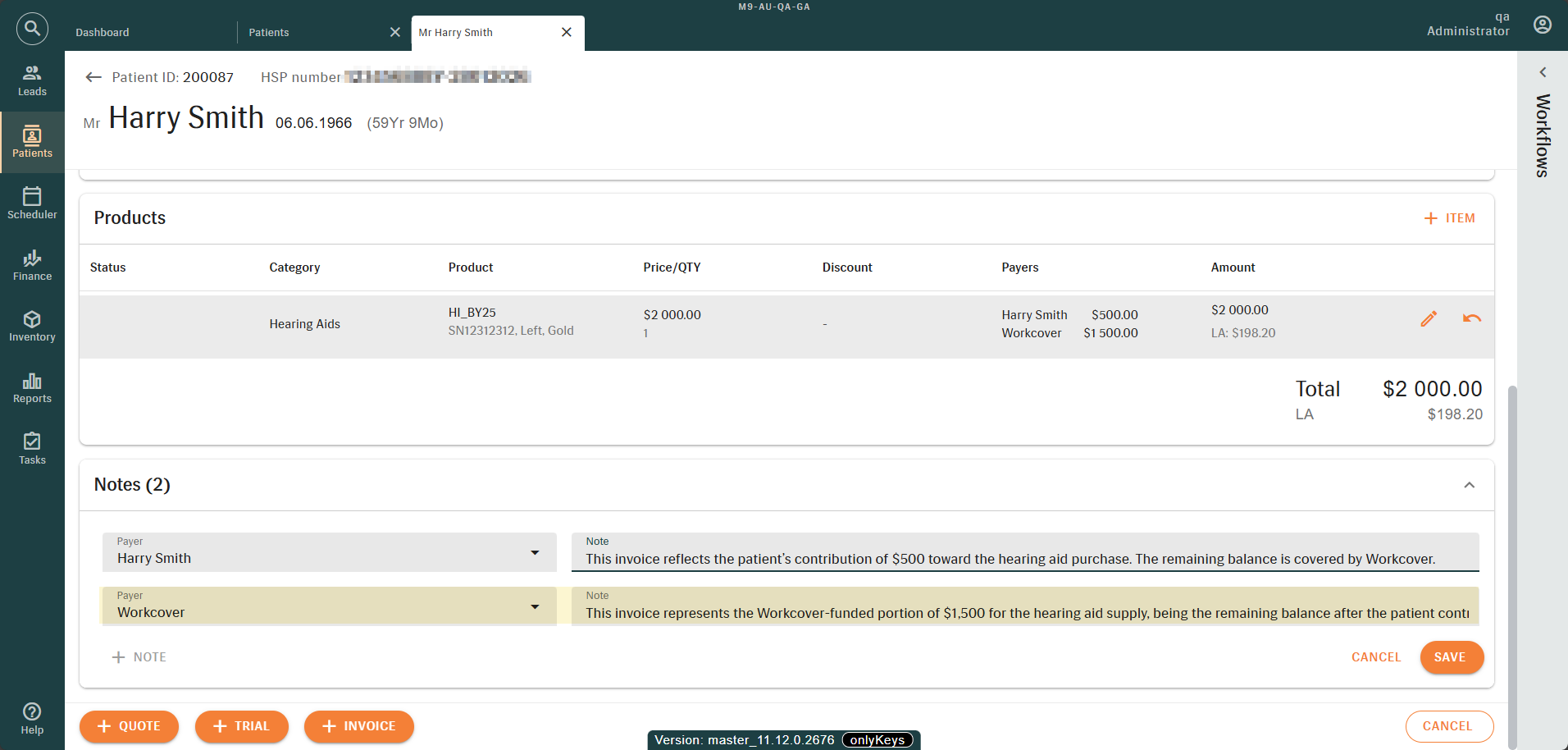Screen dimensions: 1568x750
Task: Open the Finance section
Action: (x=32, y=265)
